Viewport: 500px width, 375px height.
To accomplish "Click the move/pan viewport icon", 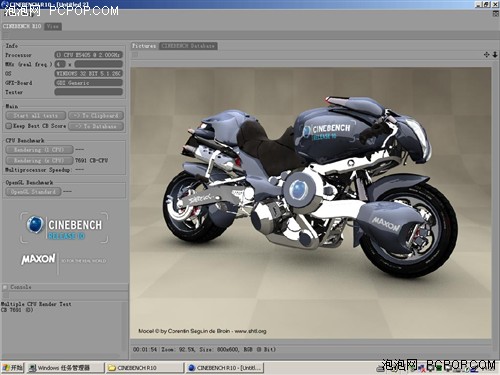I will click(486, 54).
